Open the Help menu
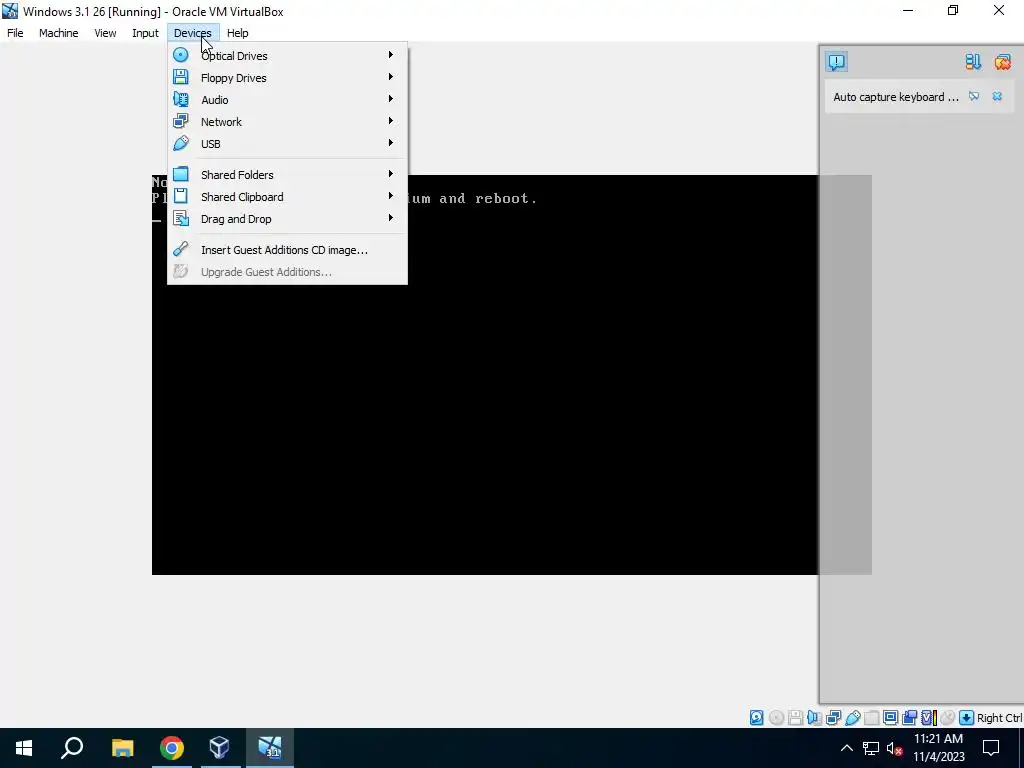This screenshot has height=768, width=1024. point(238,33)
